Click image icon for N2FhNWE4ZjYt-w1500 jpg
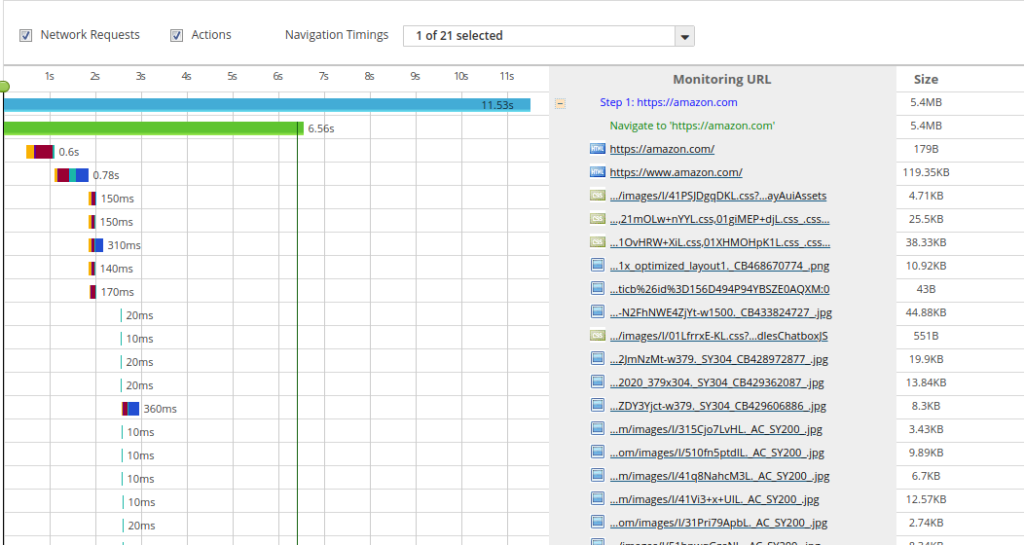This screenshot has width=1024, height=545. tap(598, 312)
